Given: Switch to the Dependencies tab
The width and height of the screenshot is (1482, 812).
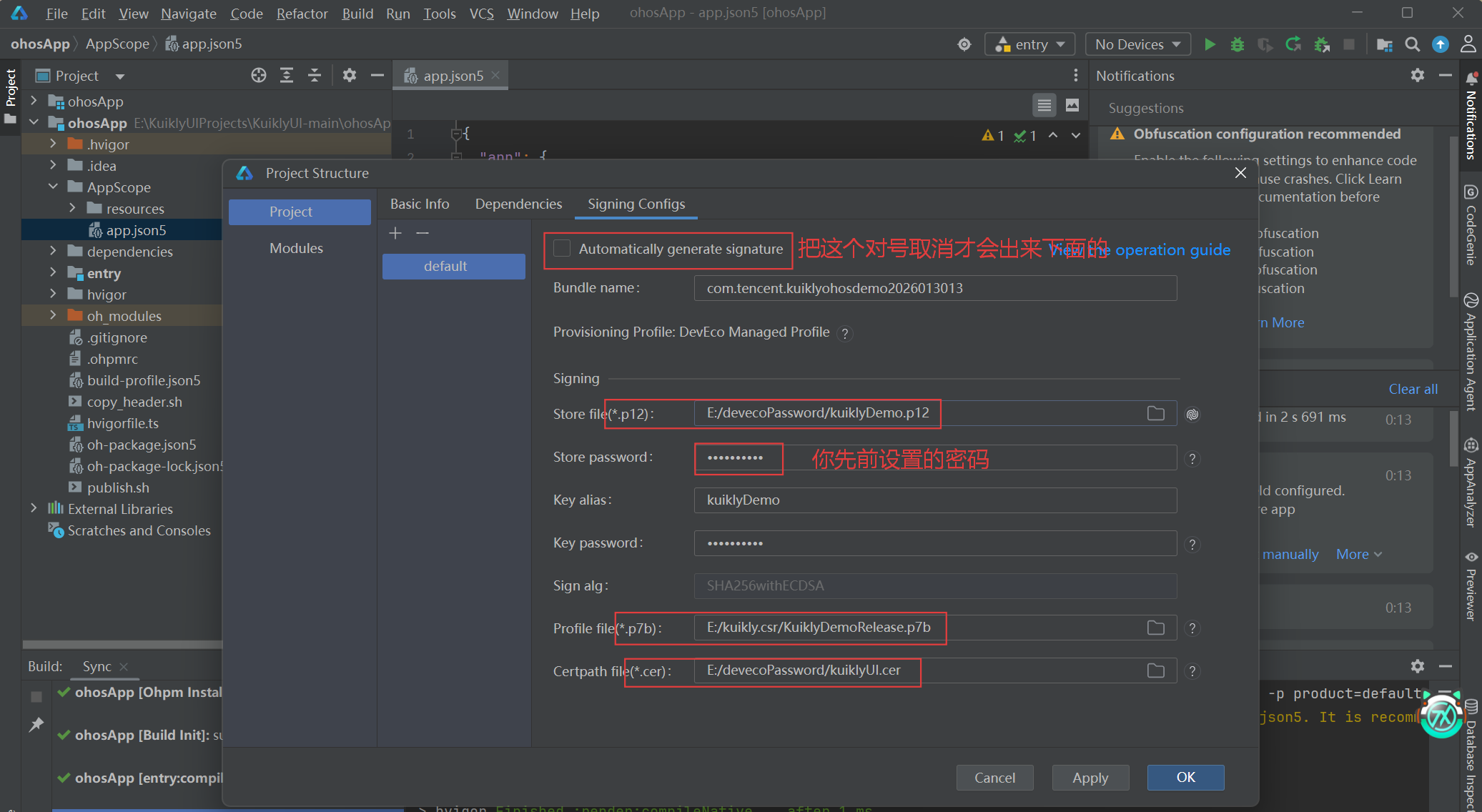Looking at the screenshot, I should (518, 204).
